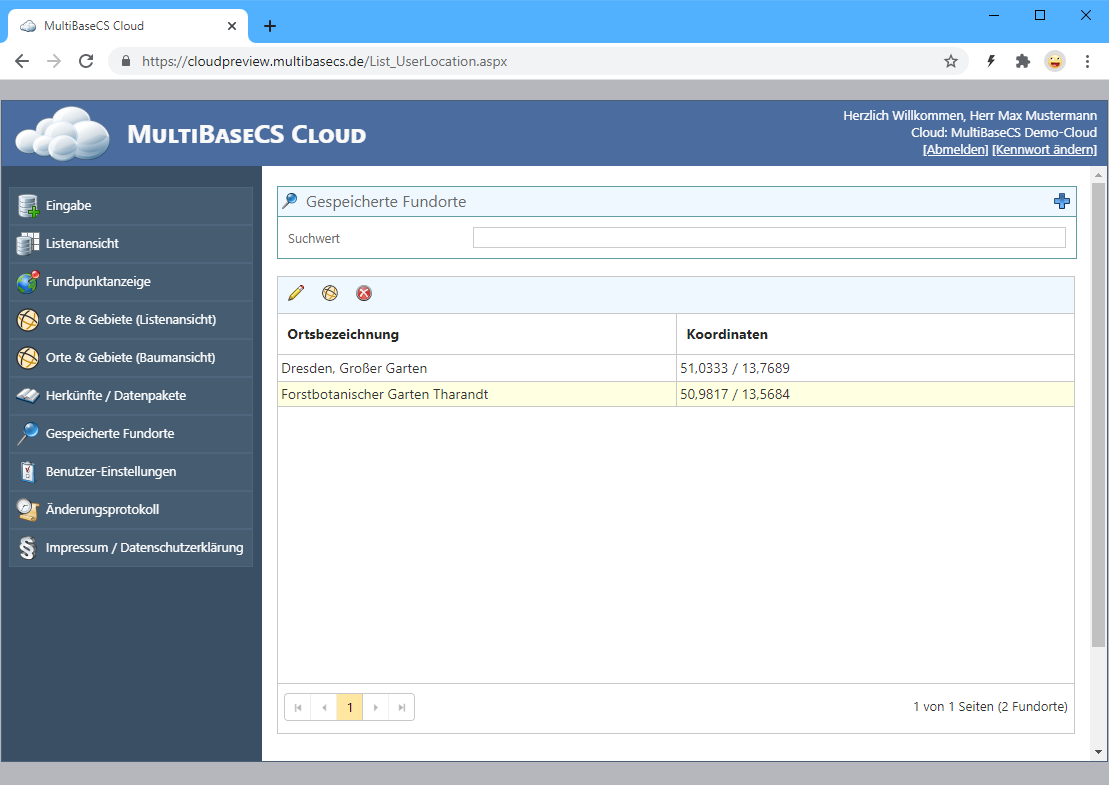The height and width of the screenshot is (785, 1109).
Task: Go to last page in pager
Action: 401,707
